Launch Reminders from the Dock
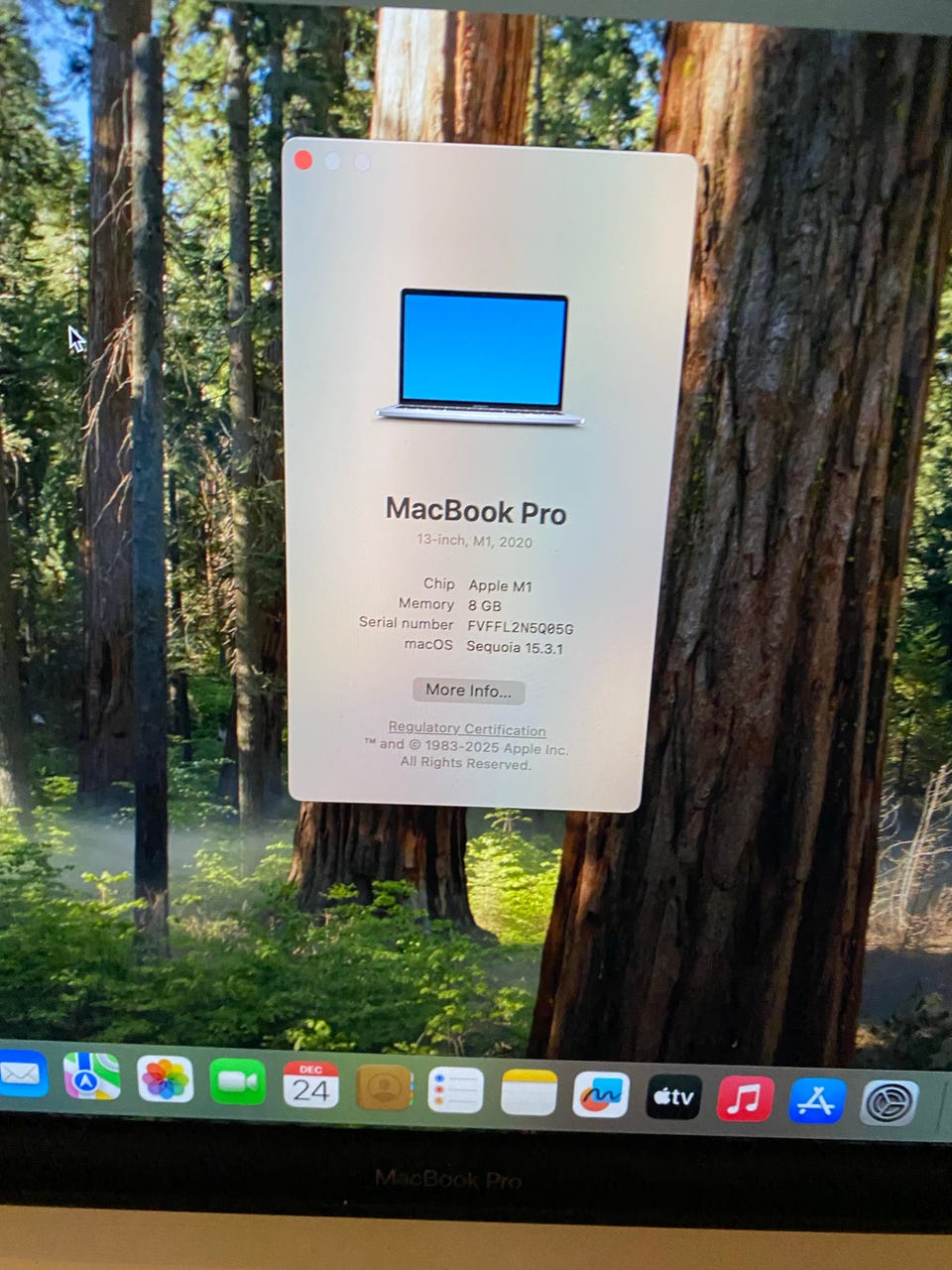 coord(455,1090)
